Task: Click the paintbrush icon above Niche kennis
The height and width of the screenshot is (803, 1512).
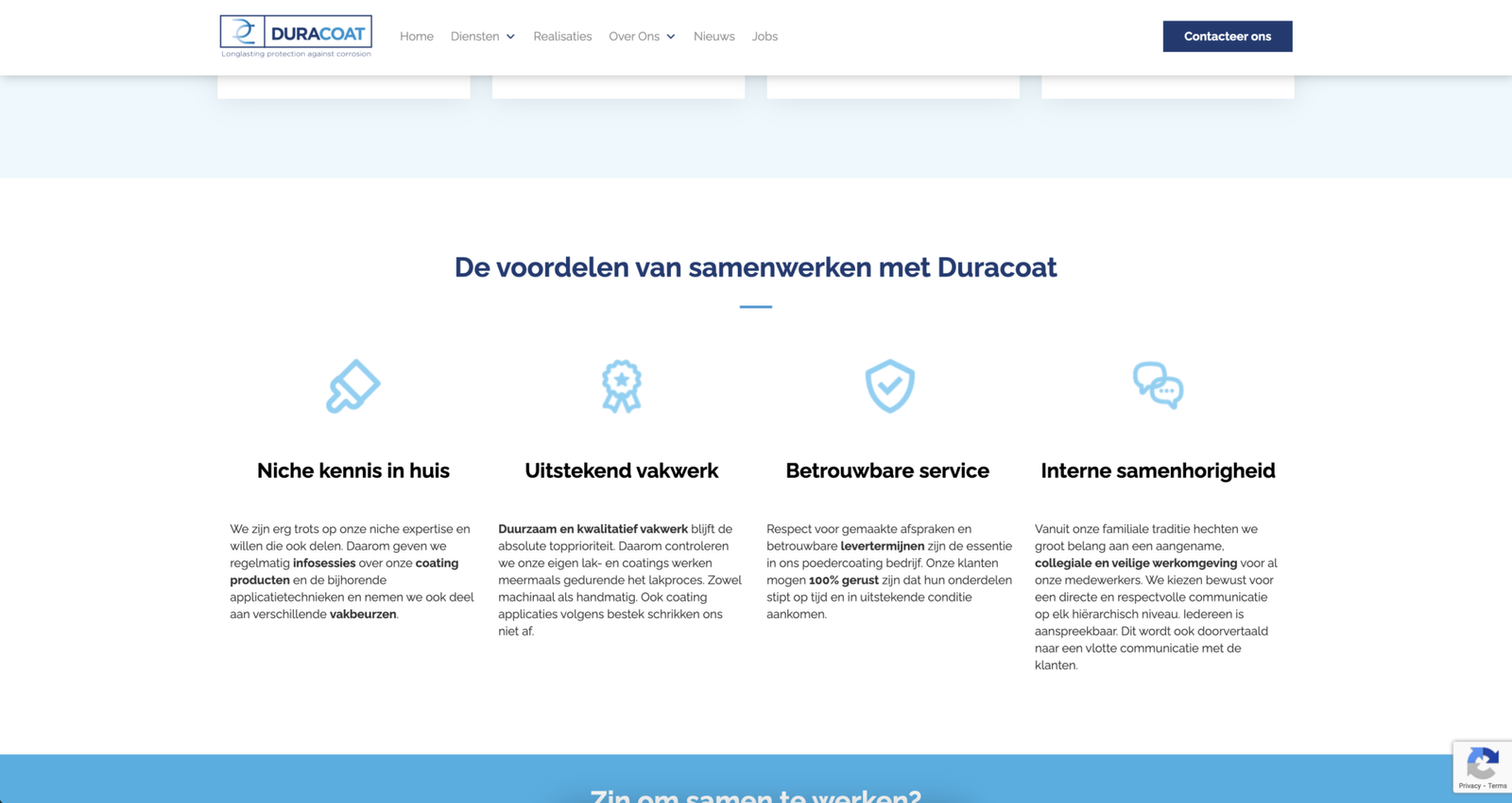Action: click(x=353, y=385)
